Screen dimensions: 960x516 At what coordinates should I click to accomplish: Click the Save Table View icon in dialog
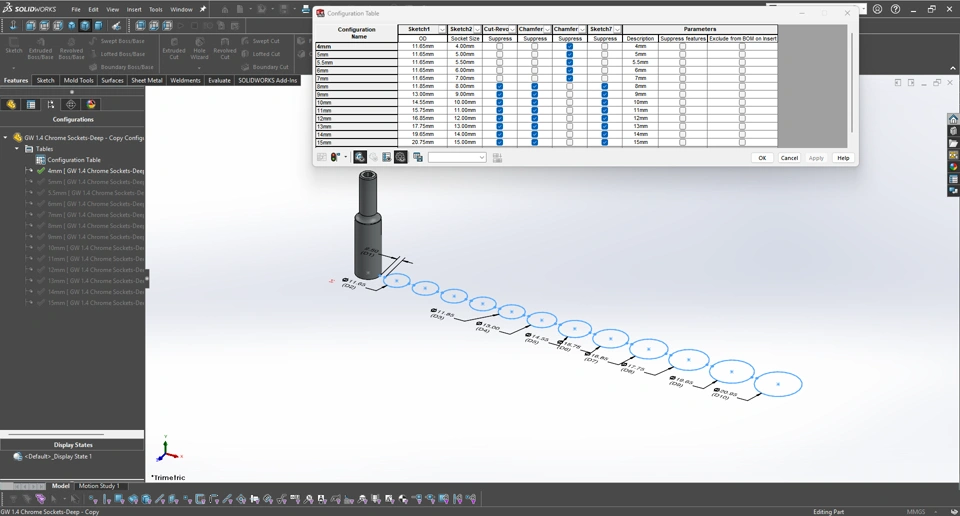coord(418,157)
